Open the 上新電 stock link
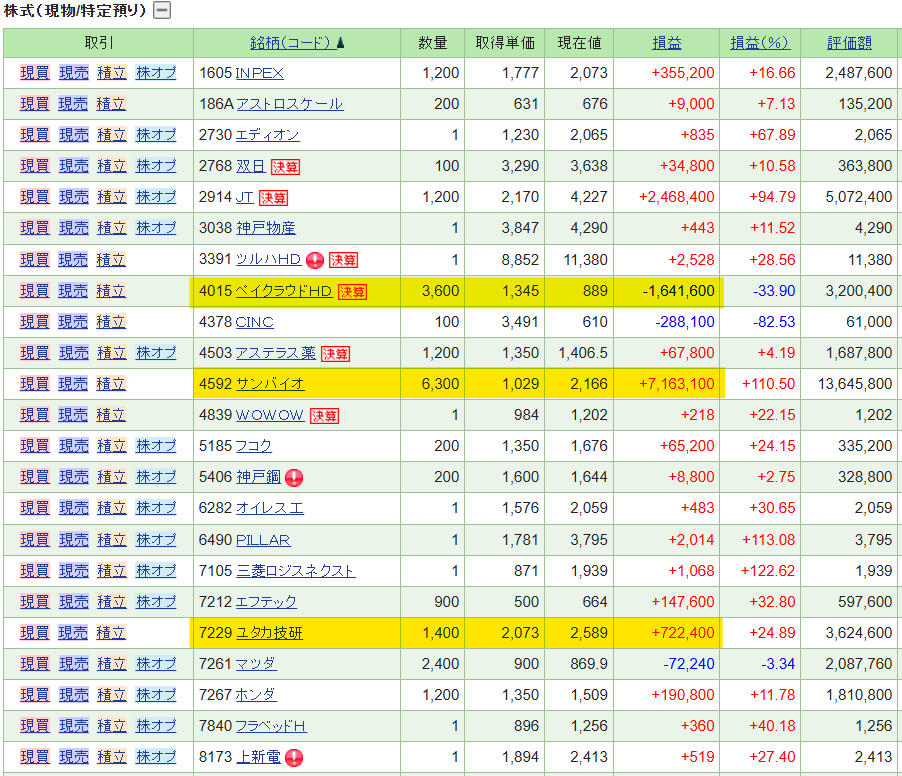The width and height of the screenshot is (902, 776). click(x=258, y=758)
